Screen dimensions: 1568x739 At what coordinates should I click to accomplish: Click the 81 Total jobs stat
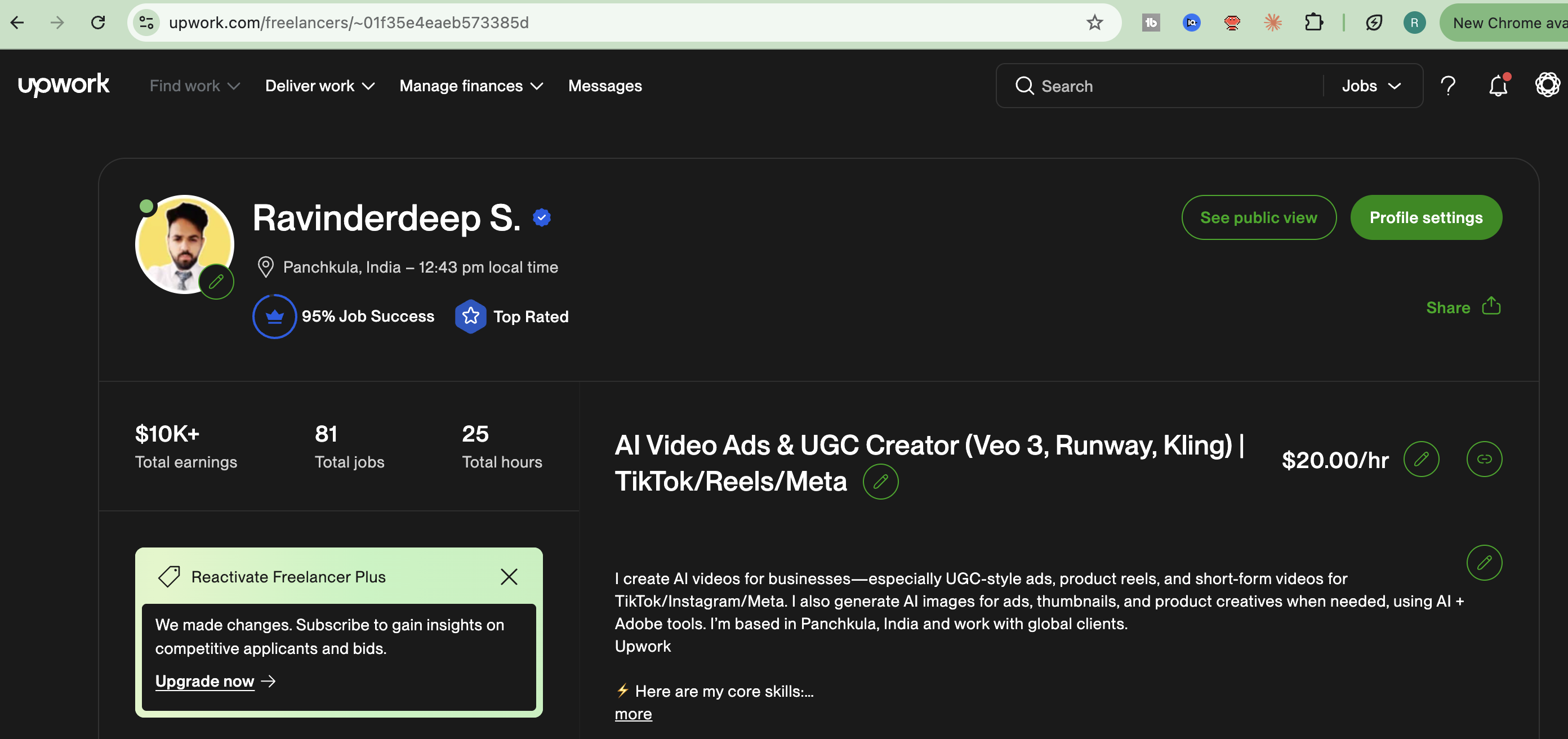[x=349, y=447]
